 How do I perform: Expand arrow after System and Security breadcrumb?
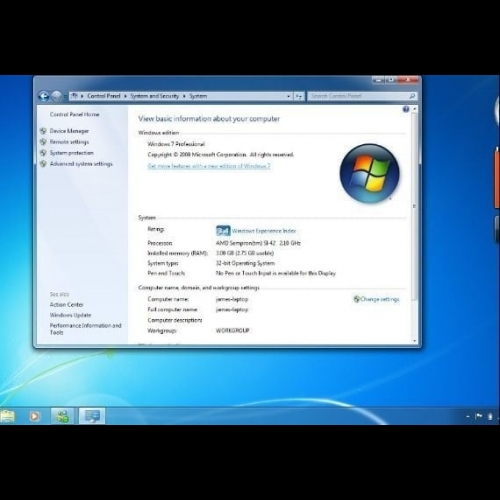(x=184, y=96)
